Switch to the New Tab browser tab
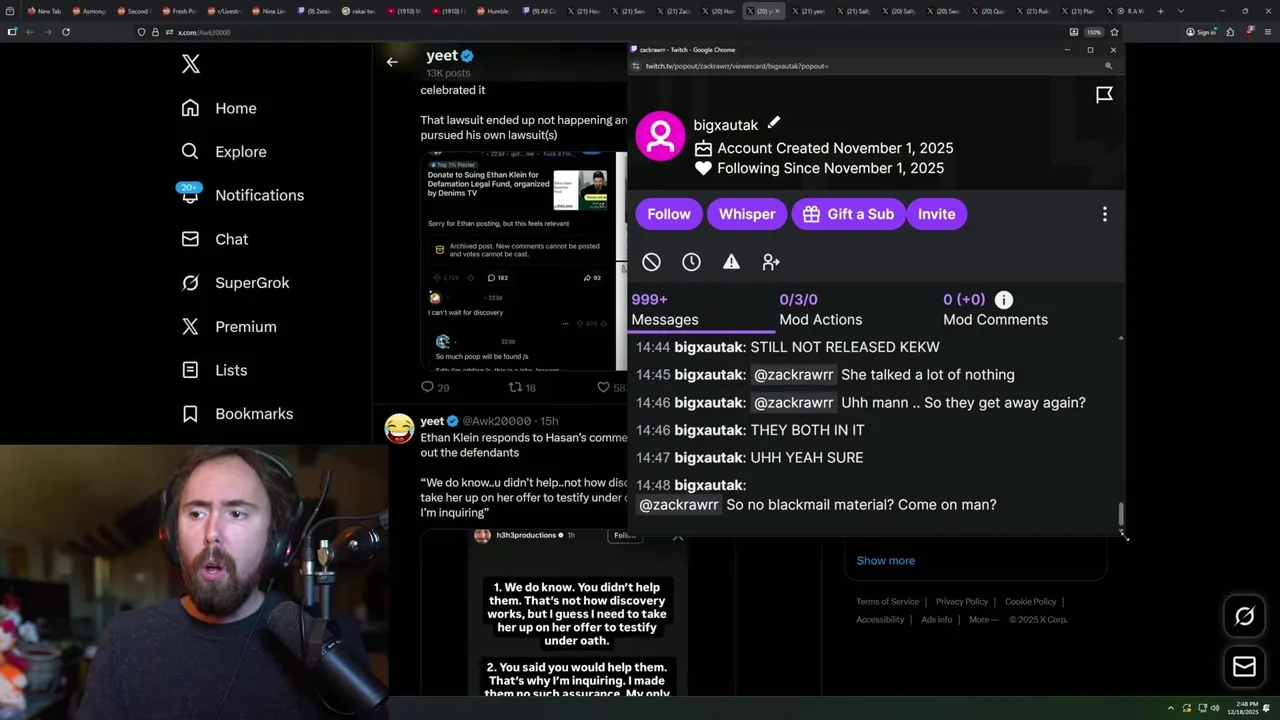Viewport: 1280px width, 720px height. pos(45,11)
